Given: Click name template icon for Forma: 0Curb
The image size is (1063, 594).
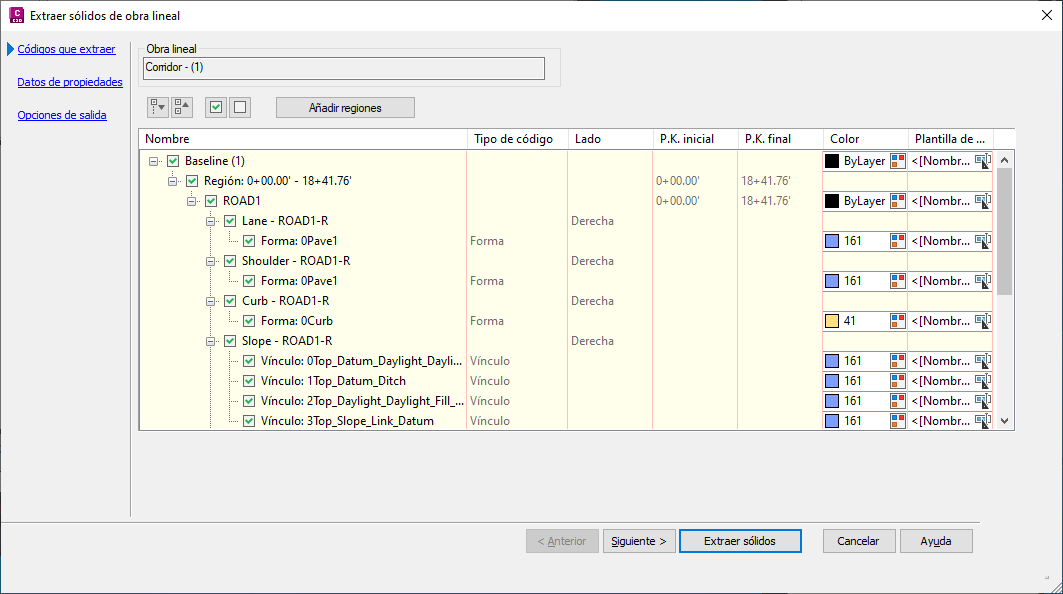Looking at the screenshot, I should tap(983, 321).
